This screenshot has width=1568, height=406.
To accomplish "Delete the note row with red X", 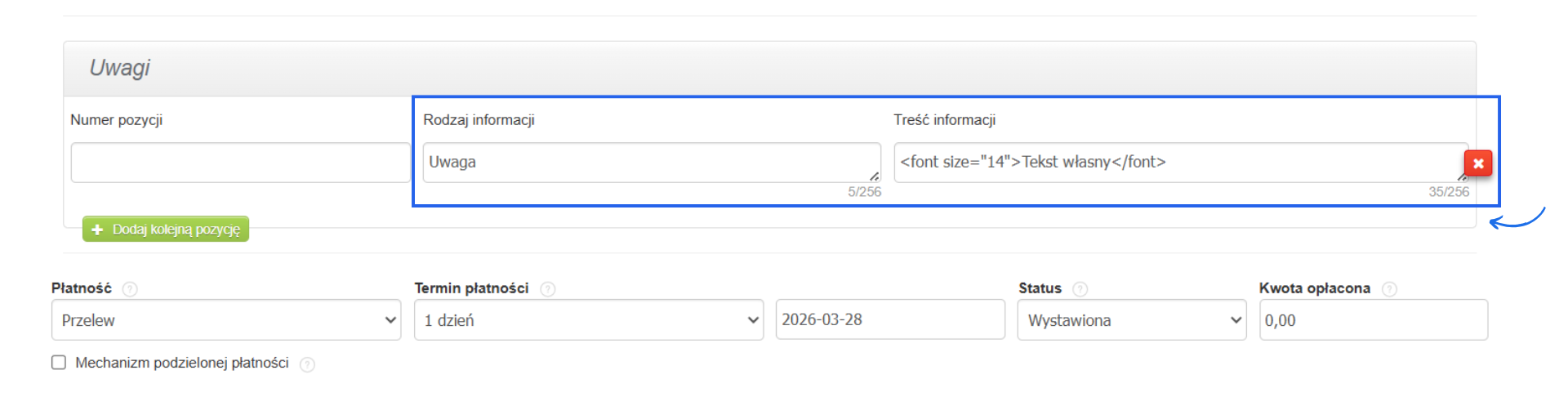I will [x=1477, y=163].
